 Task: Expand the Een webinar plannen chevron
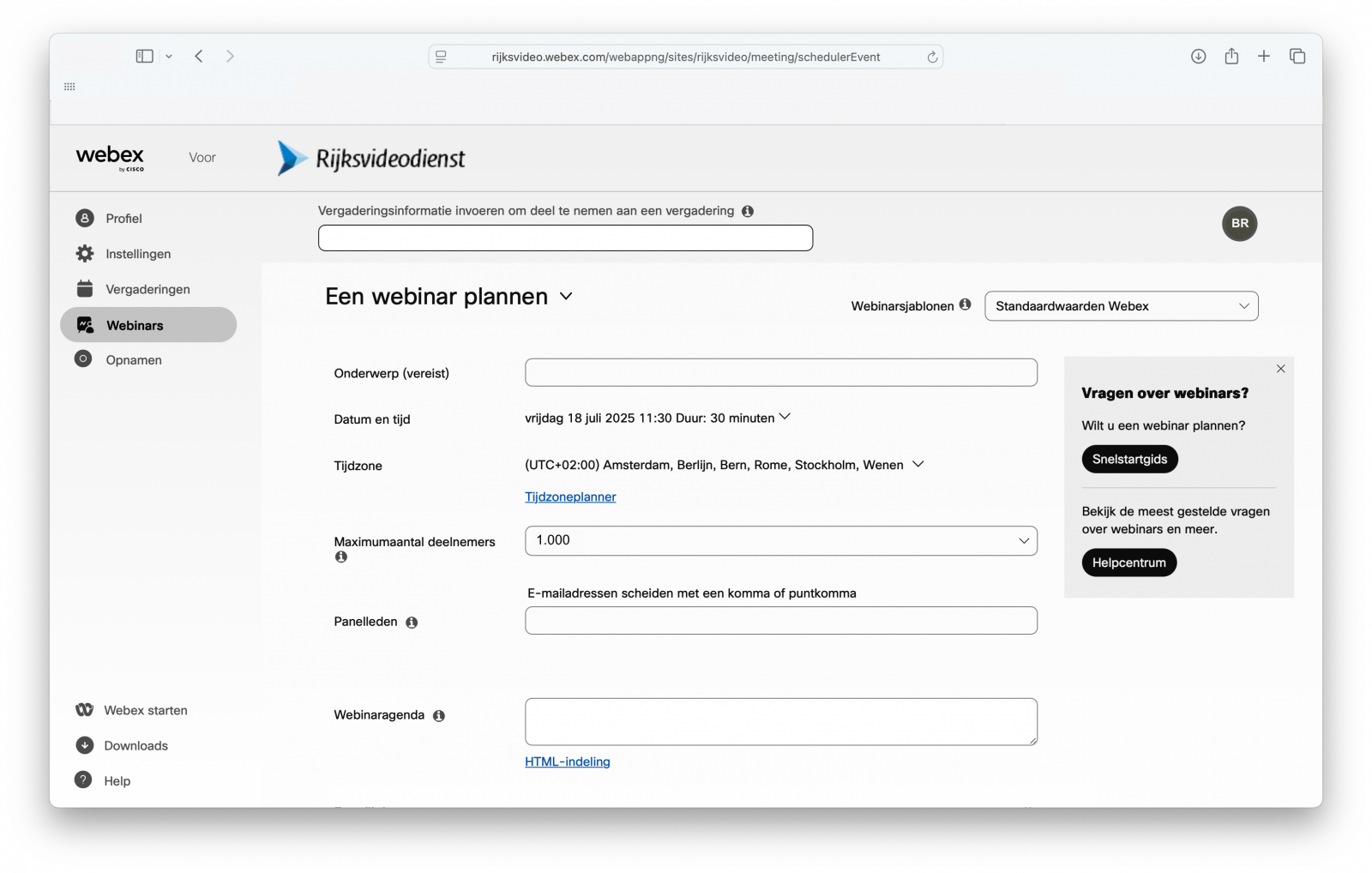(567, 296)
